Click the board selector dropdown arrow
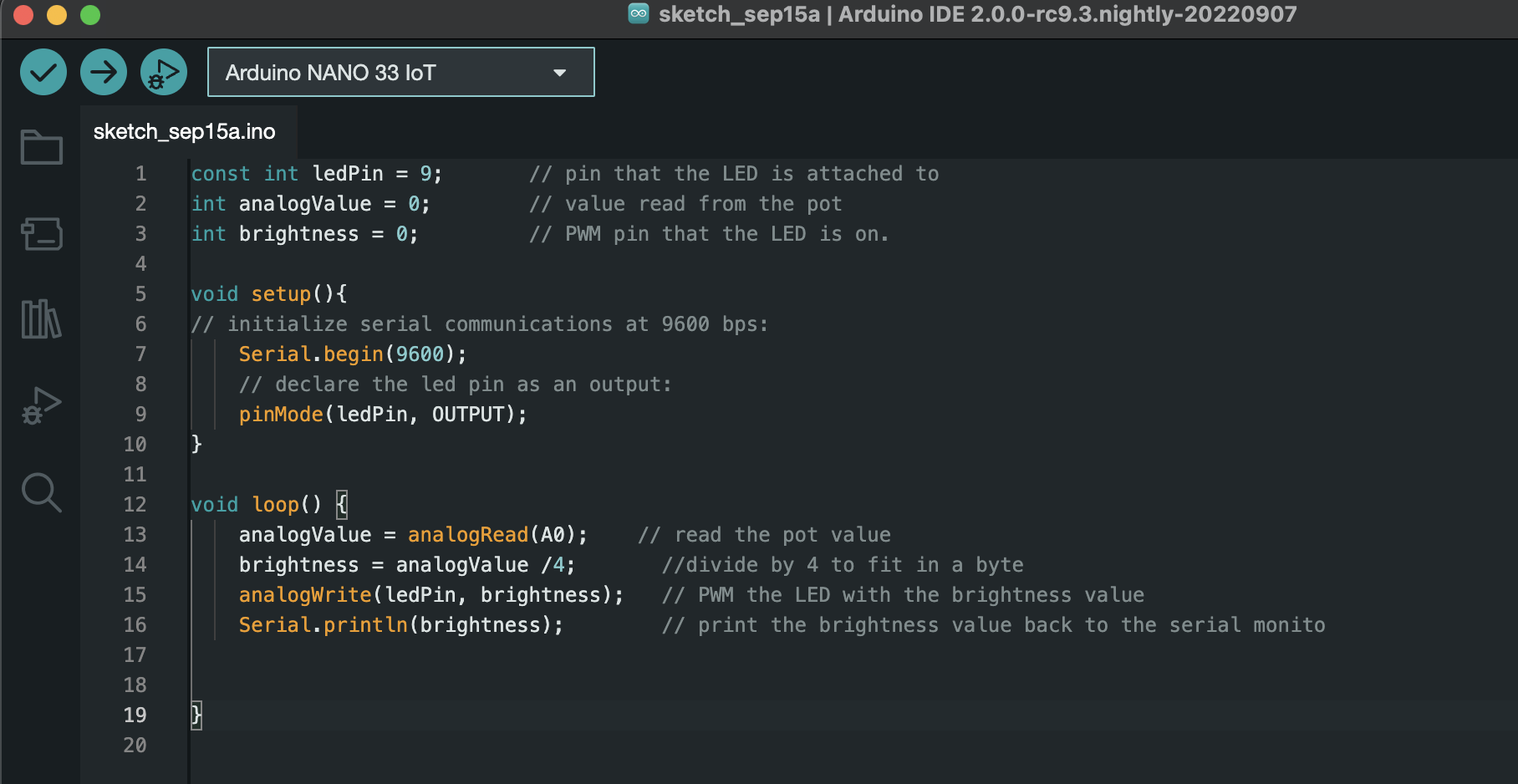Screen dimensions: 1518x784 coord(560,73)
